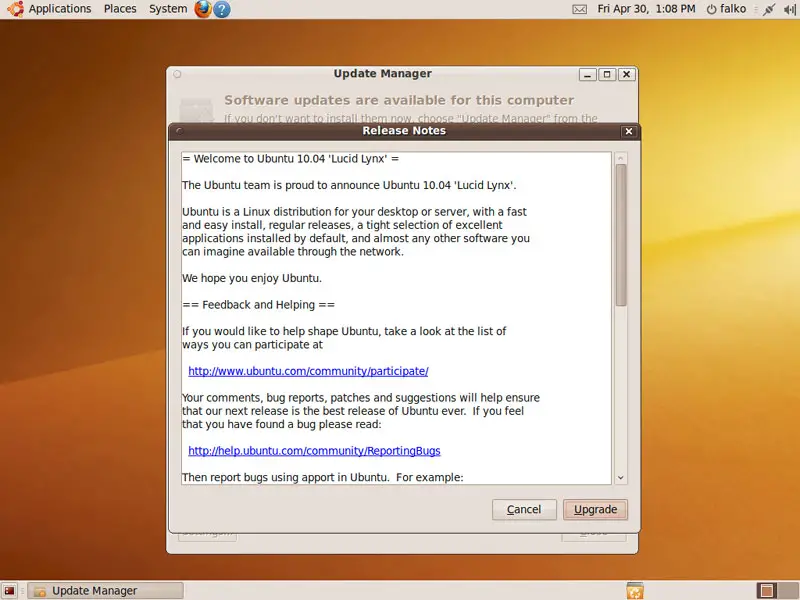The height and width of the screenshot is (600, 800).
Task: Minimize the Update Manager window
Action: click(587, 74)
